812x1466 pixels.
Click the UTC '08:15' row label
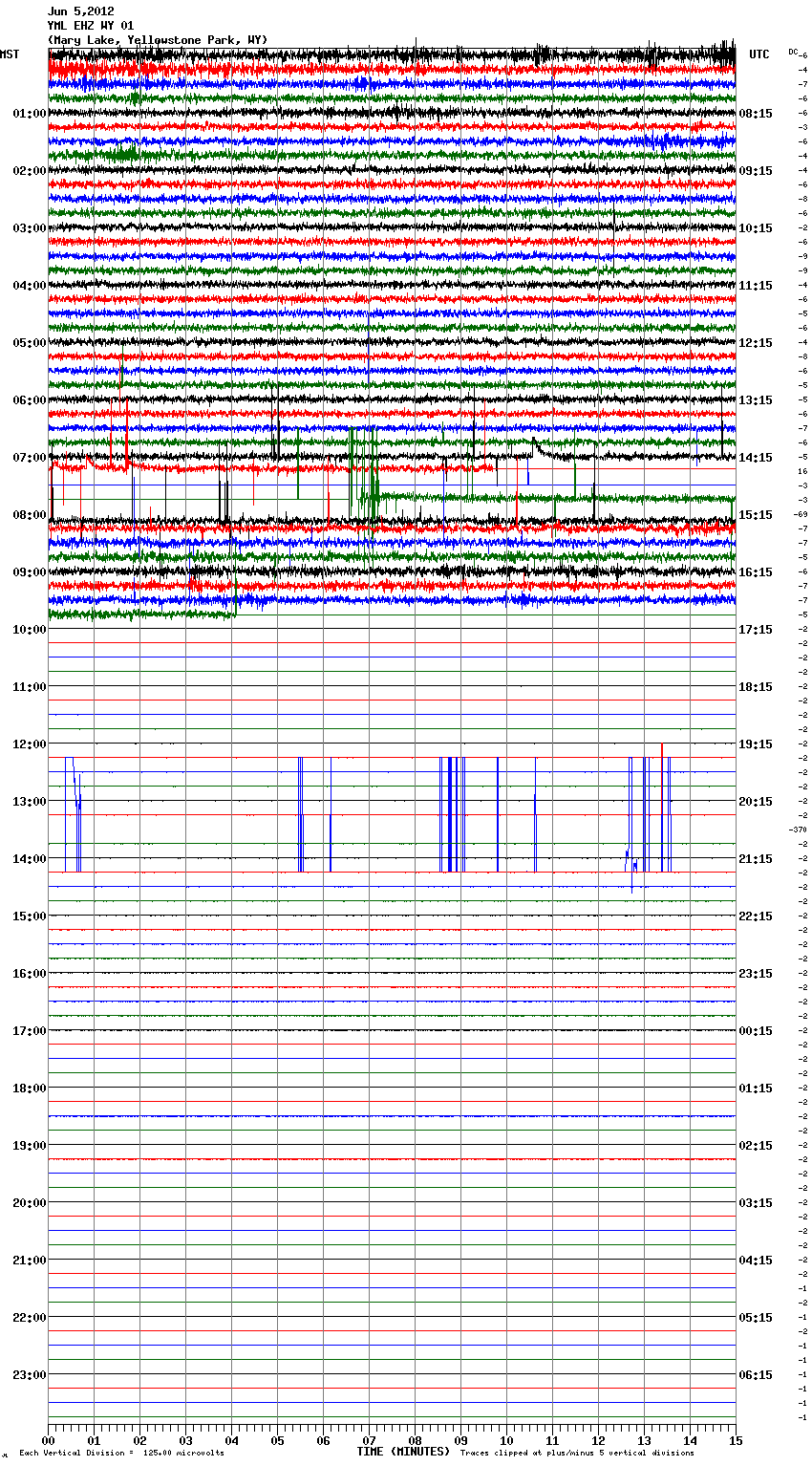pos(756,114)
